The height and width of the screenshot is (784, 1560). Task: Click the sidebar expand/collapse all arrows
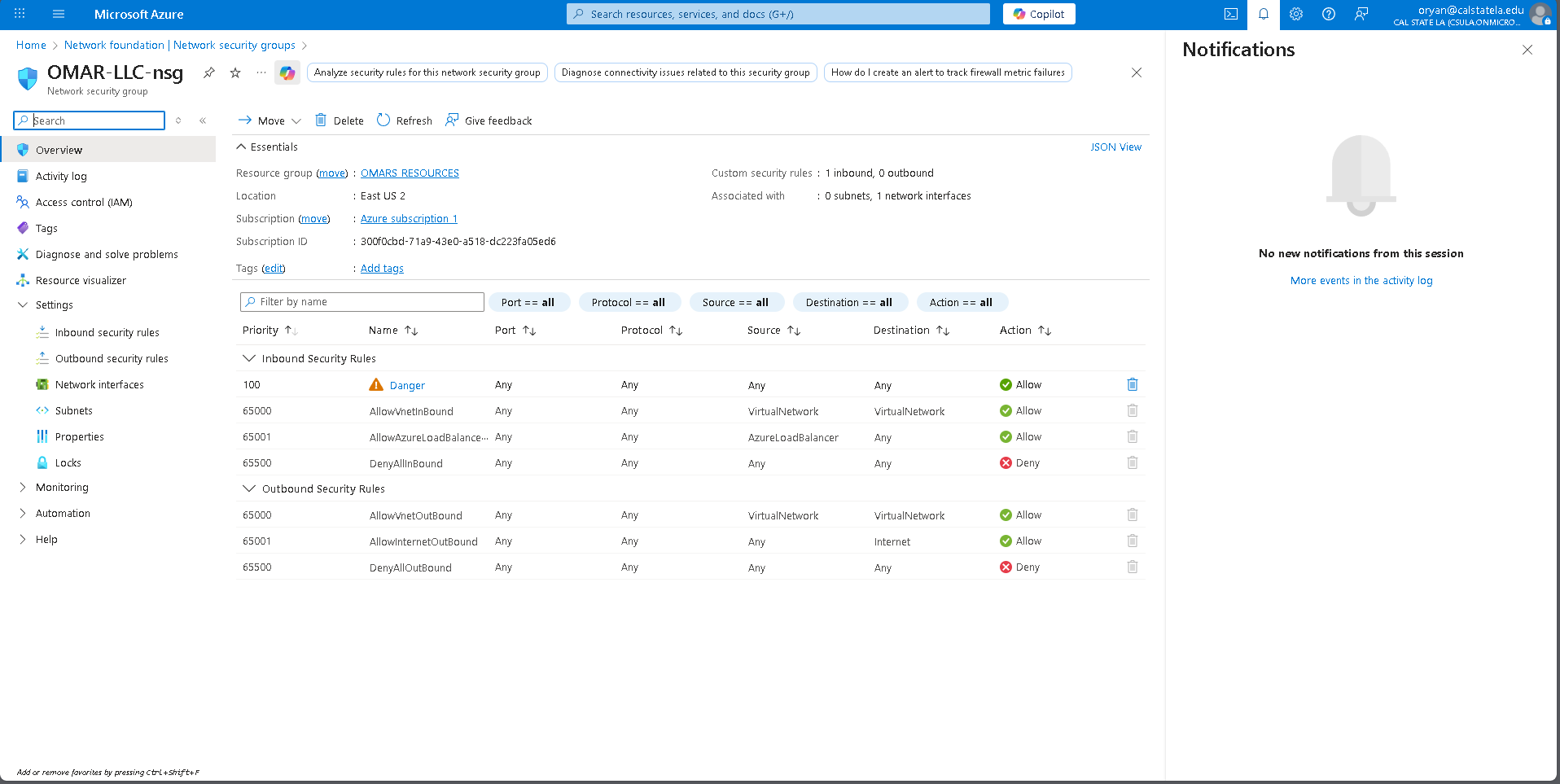pyautogui.click(x=178, y=120)
